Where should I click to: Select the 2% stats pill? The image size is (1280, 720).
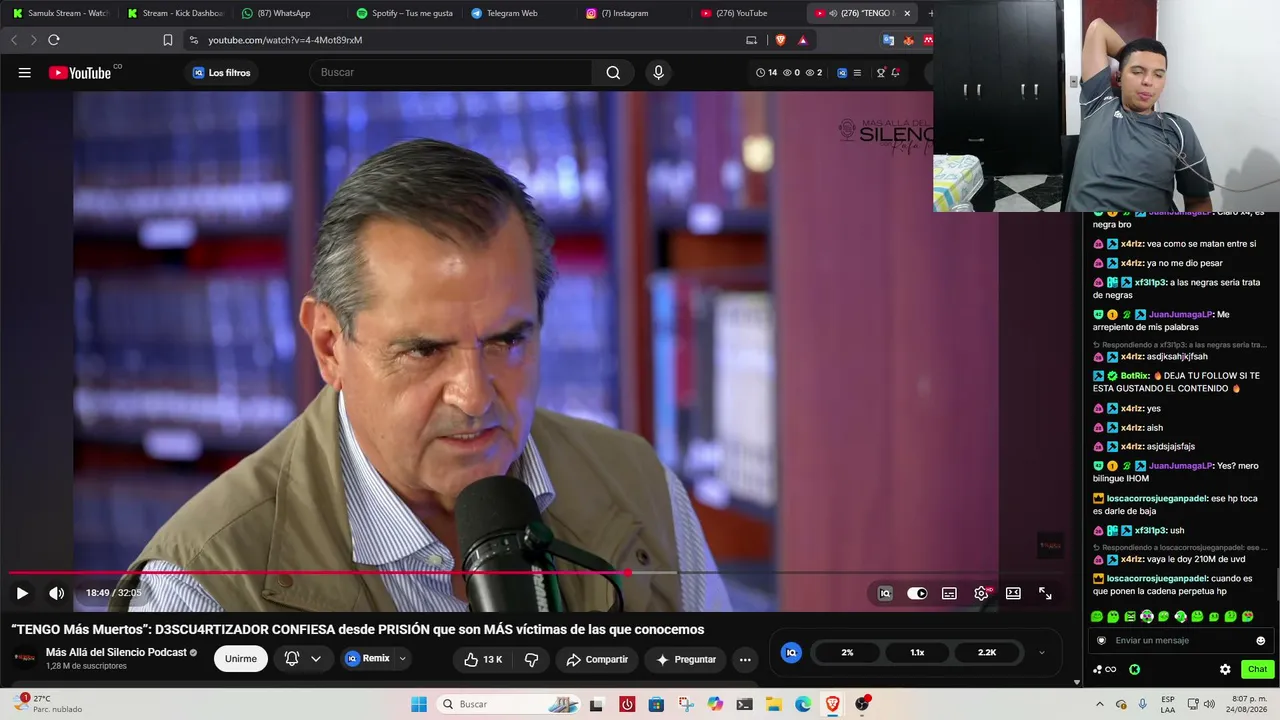(x=847, y=652)
